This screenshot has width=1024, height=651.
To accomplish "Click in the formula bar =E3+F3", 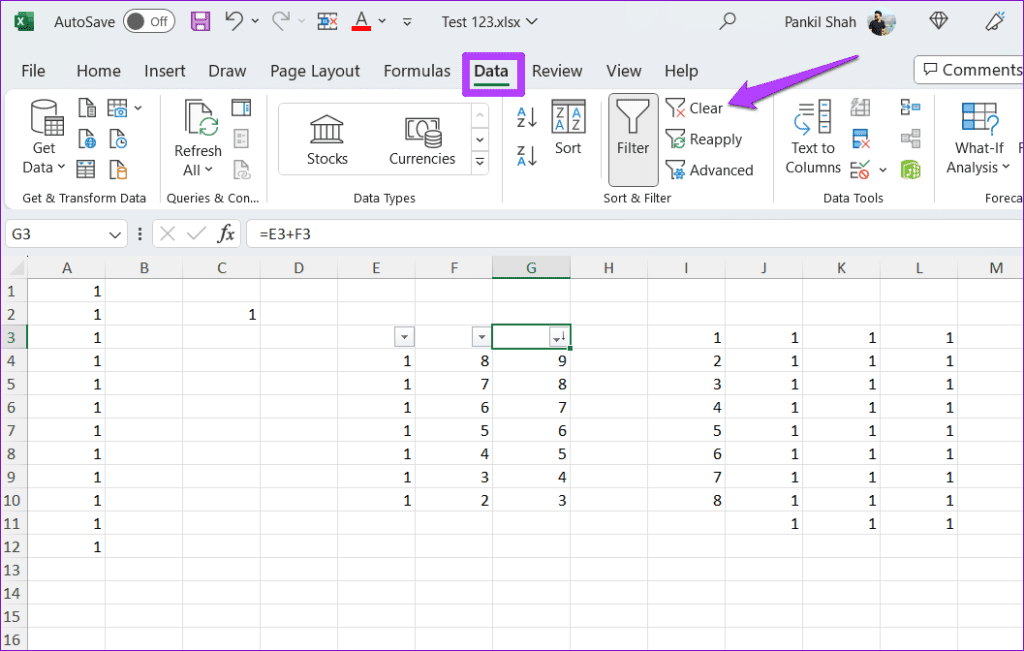I will click(633, 234).
